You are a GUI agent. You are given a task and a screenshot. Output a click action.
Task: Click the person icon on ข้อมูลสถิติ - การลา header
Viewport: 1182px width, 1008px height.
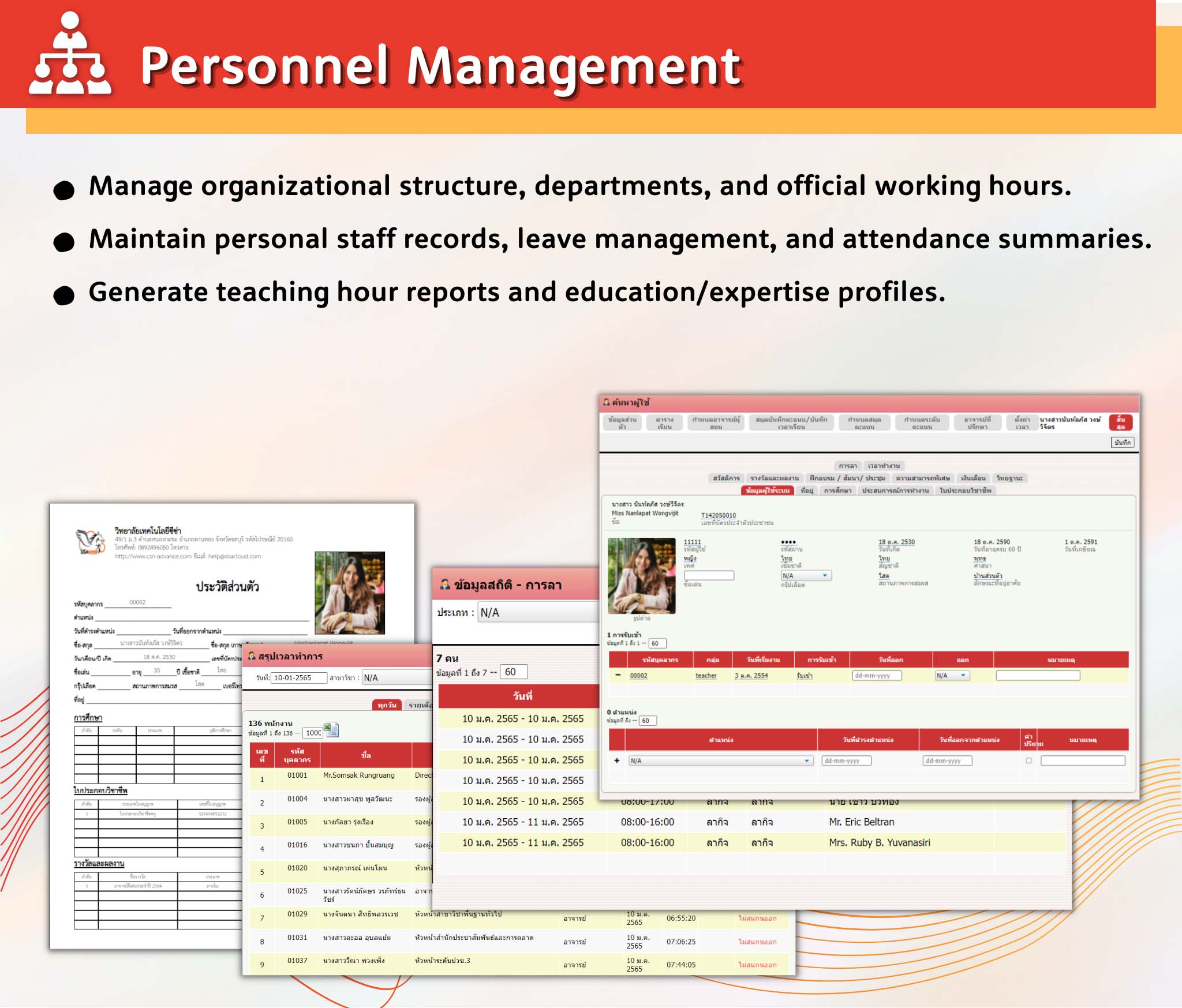coord(446,584)
